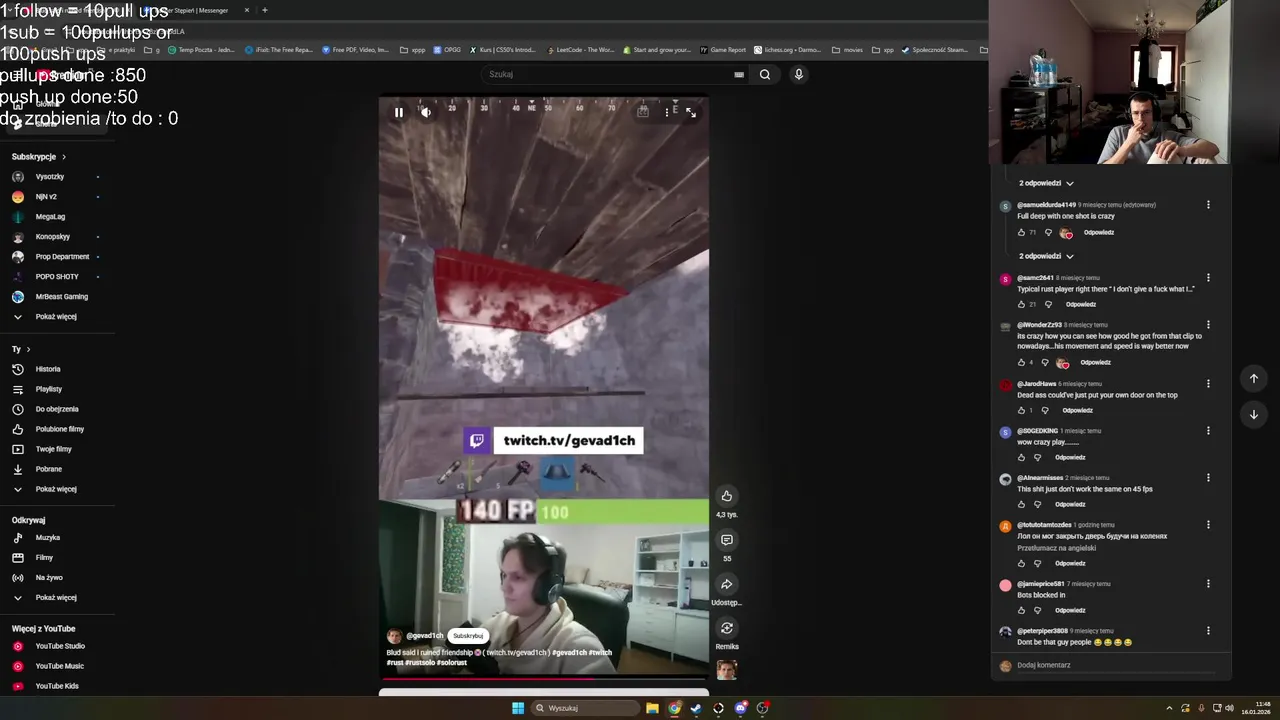Go to previous Short with up arrow
1280x720 pixels.
coord(1253,378)
